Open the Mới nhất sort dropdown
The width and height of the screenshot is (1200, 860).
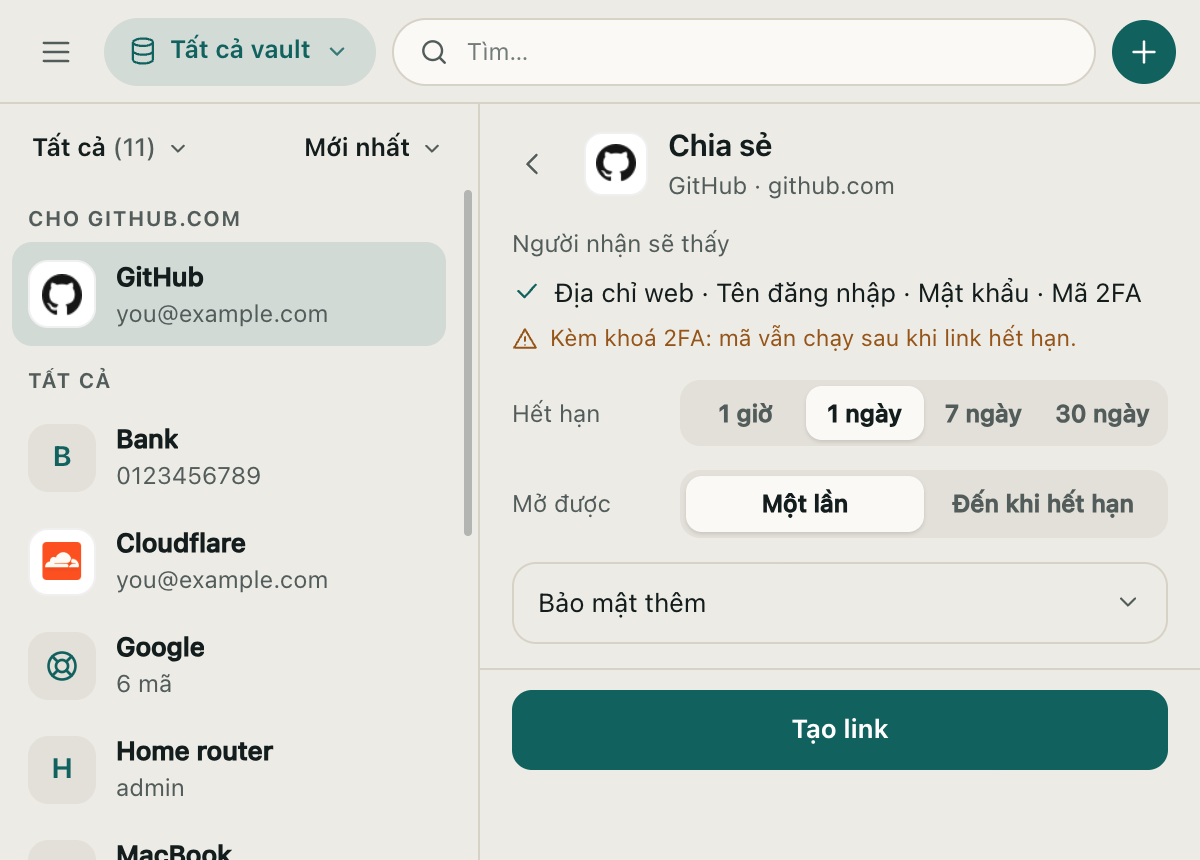pos(372,148)
